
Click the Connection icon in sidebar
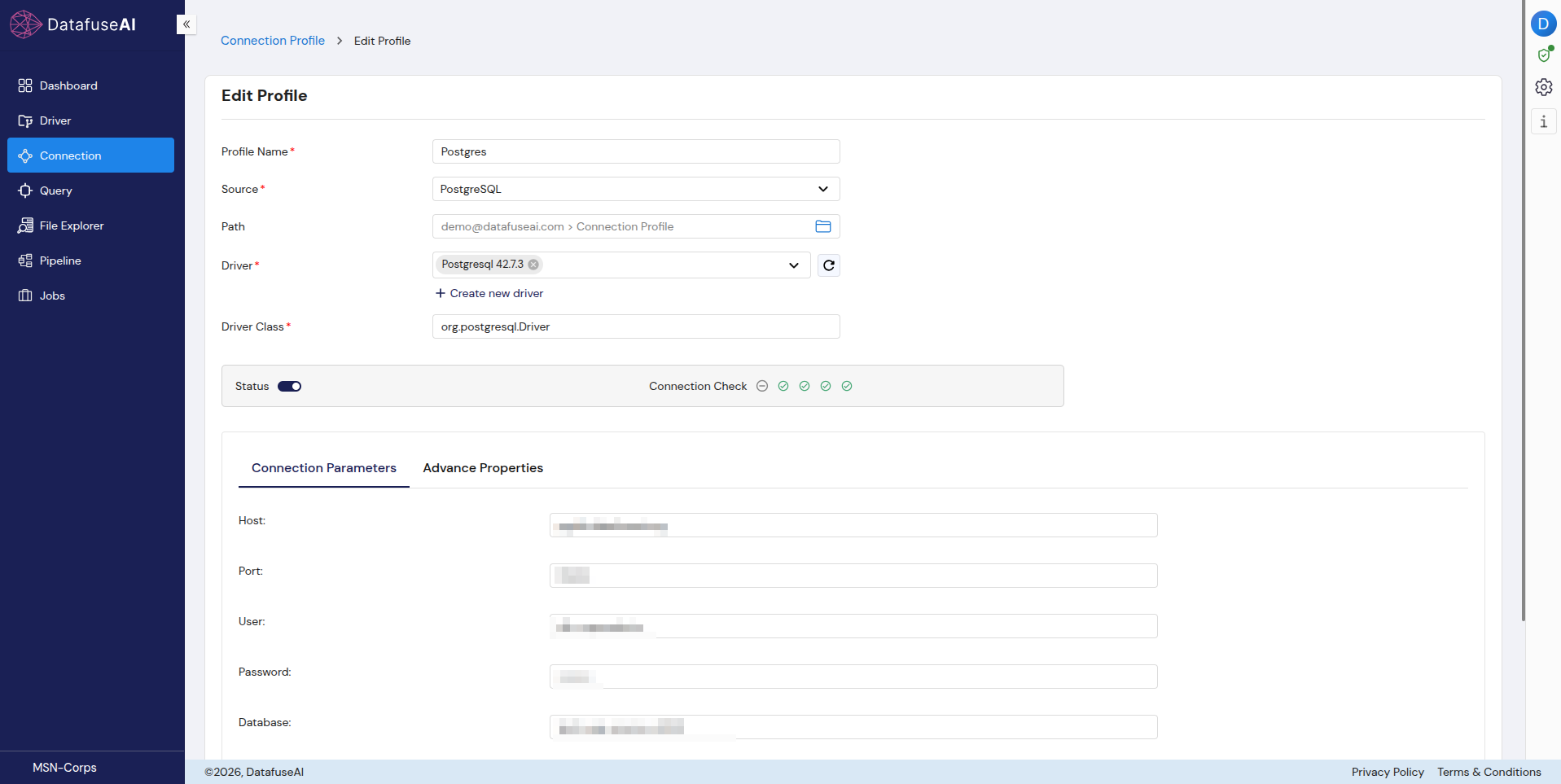(x=25, y=155)
